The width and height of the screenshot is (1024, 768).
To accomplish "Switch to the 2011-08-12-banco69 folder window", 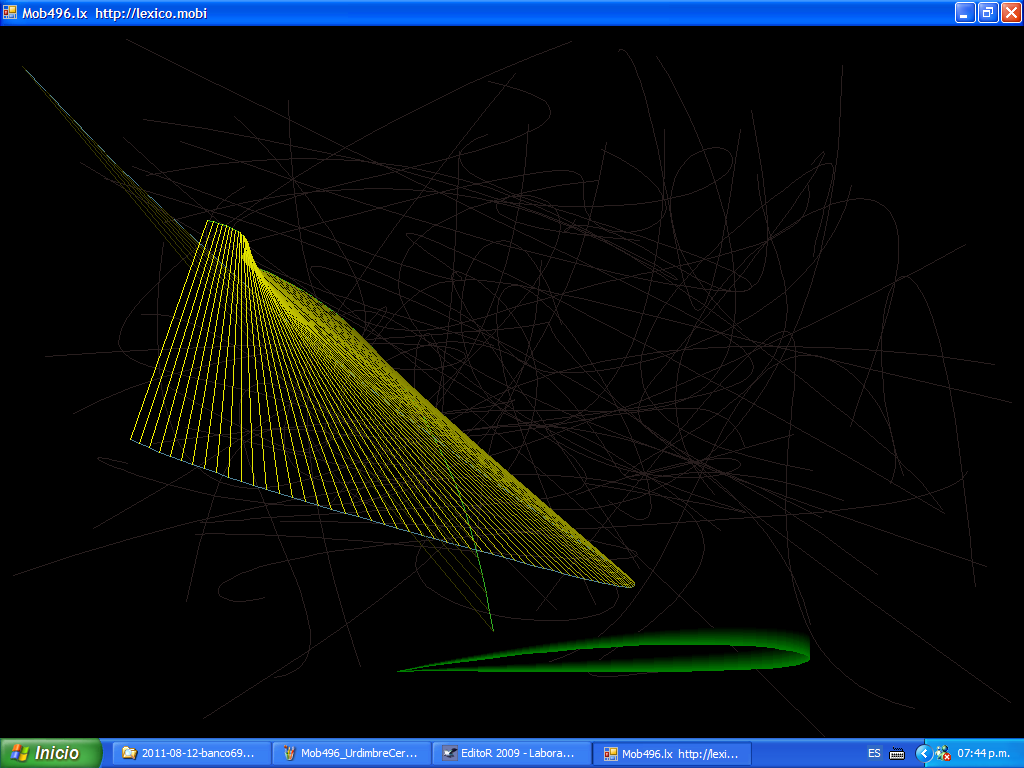I will [x=191, y=753].
